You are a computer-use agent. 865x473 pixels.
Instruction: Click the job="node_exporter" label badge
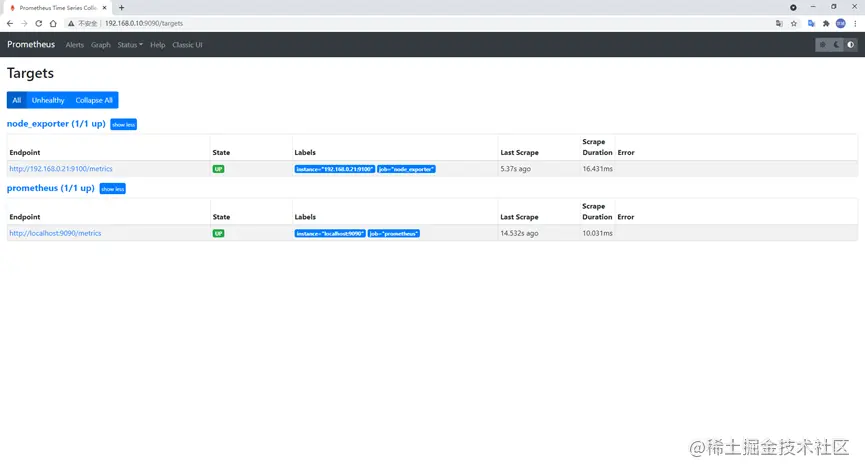(407, 169)
